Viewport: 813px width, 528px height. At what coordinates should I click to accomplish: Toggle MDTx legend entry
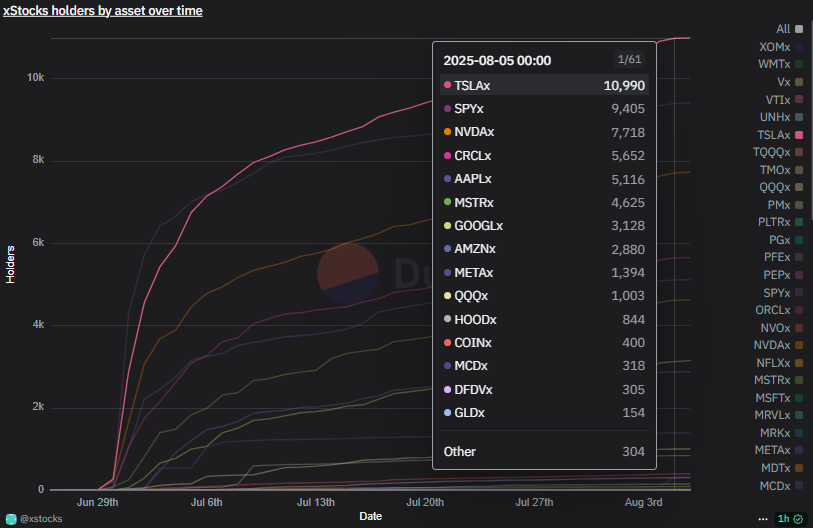(782, 468)
